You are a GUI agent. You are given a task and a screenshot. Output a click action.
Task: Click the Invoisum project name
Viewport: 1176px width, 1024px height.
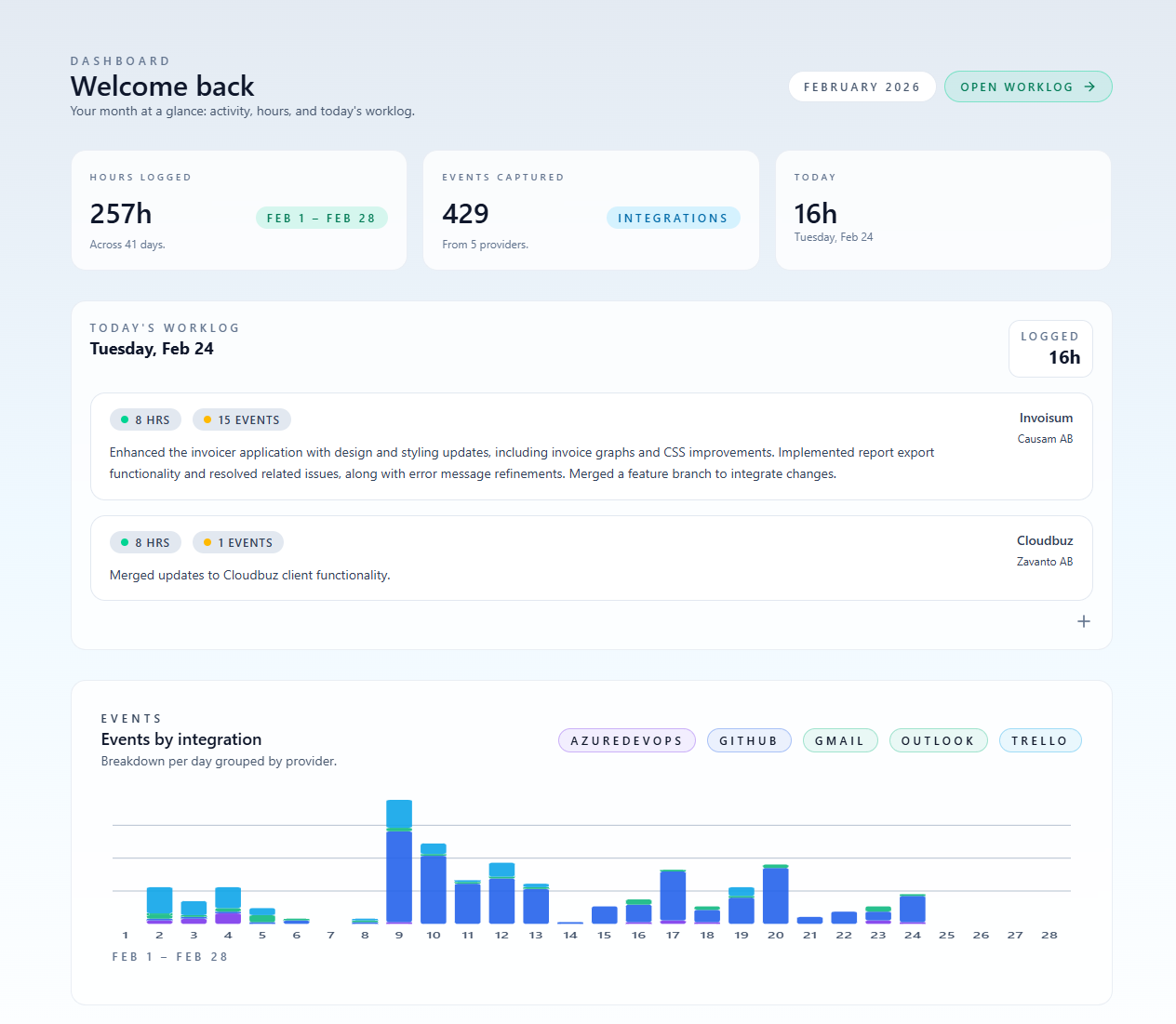(x=1046, y=418)
